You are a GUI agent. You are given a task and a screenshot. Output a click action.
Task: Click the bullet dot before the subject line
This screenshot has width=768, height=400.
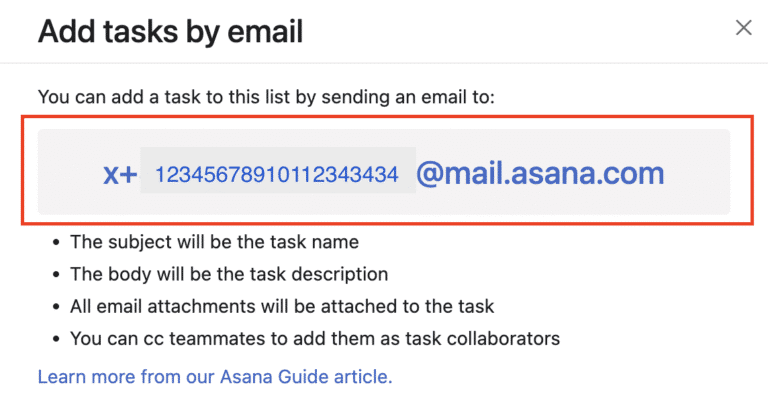tap(51, 242)
